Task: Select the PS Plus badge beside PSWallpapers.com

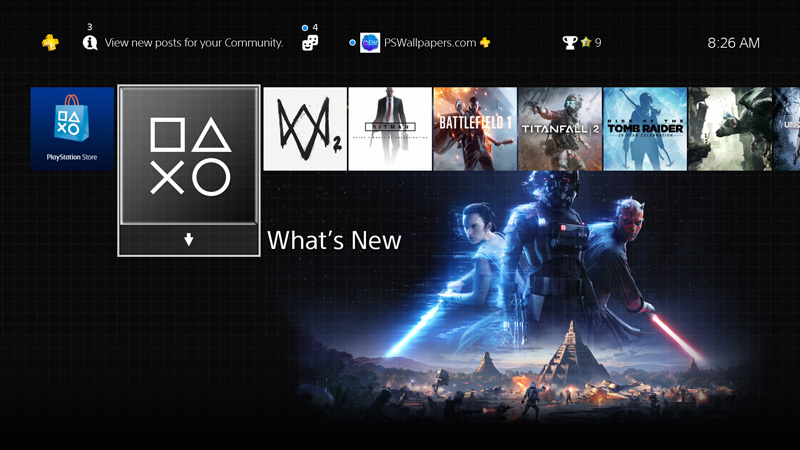Action: point(485,42)
